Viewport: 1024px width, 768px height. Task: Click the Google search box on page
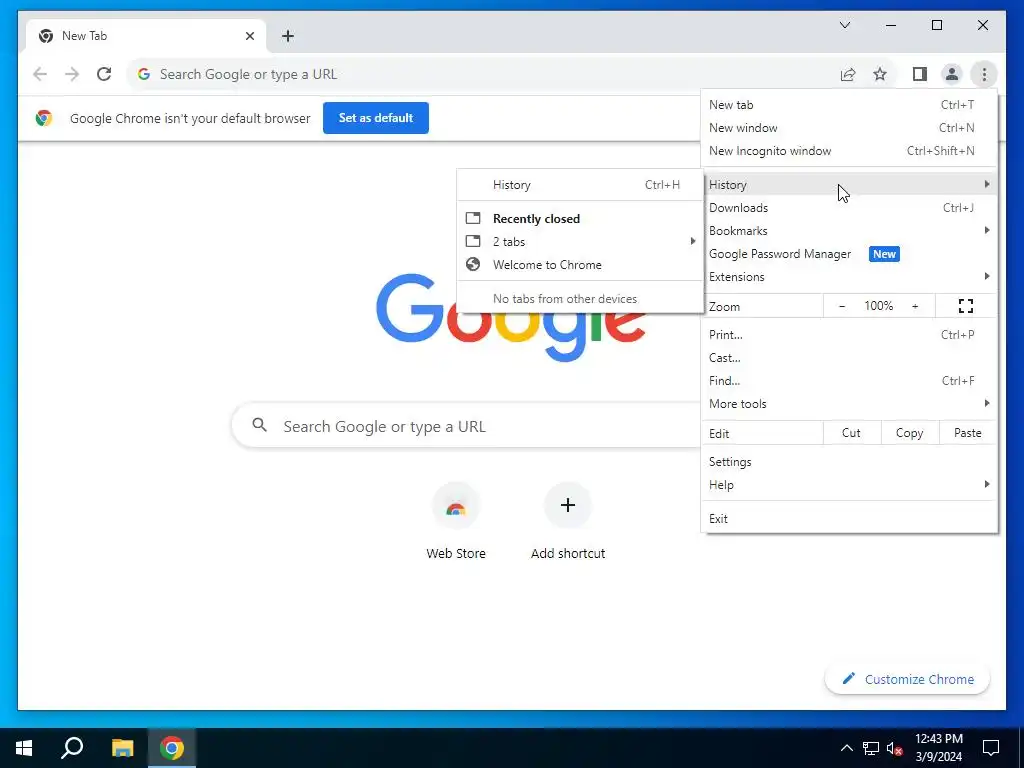[x=466, y=426]
